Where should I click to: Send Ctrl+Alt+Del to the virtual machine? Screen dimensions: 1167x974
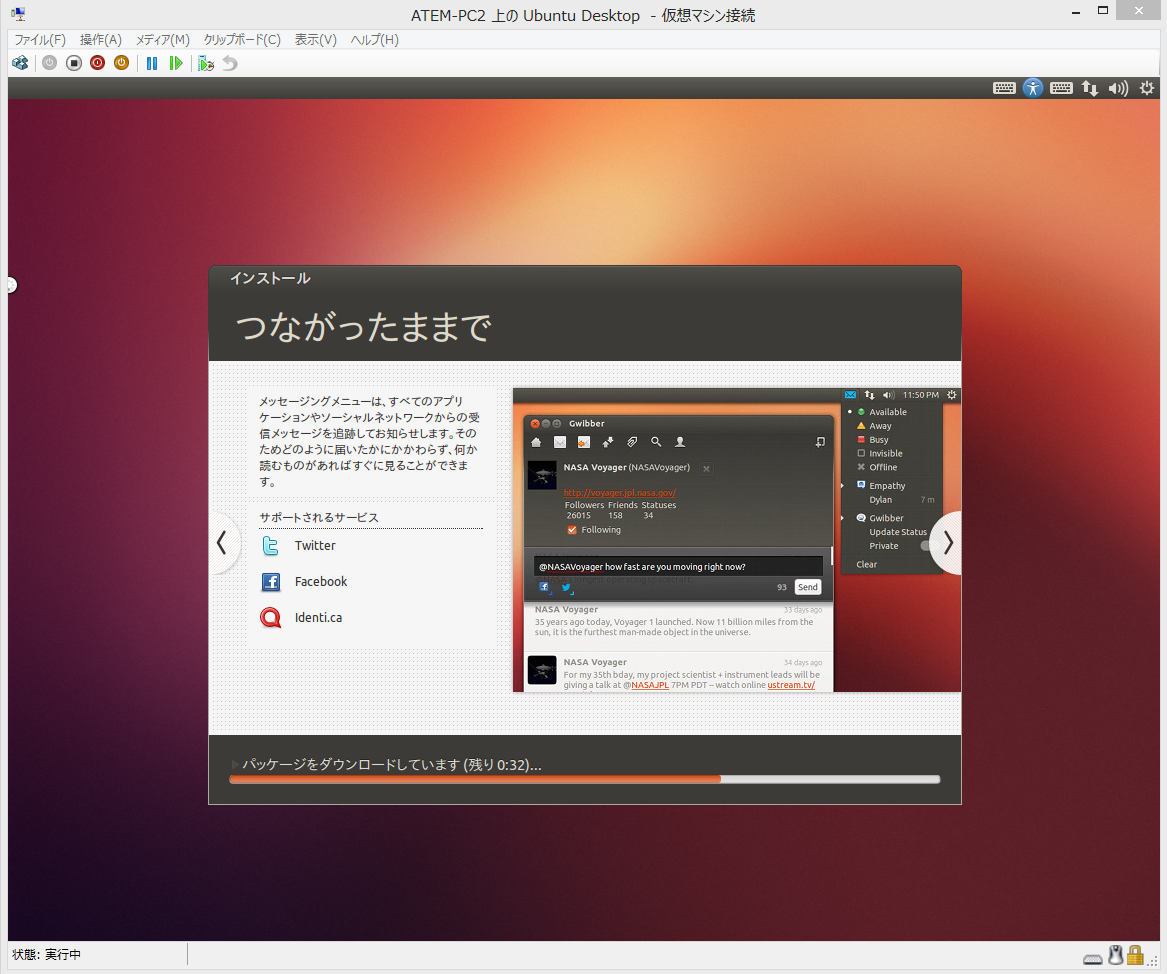click(20, 63)
